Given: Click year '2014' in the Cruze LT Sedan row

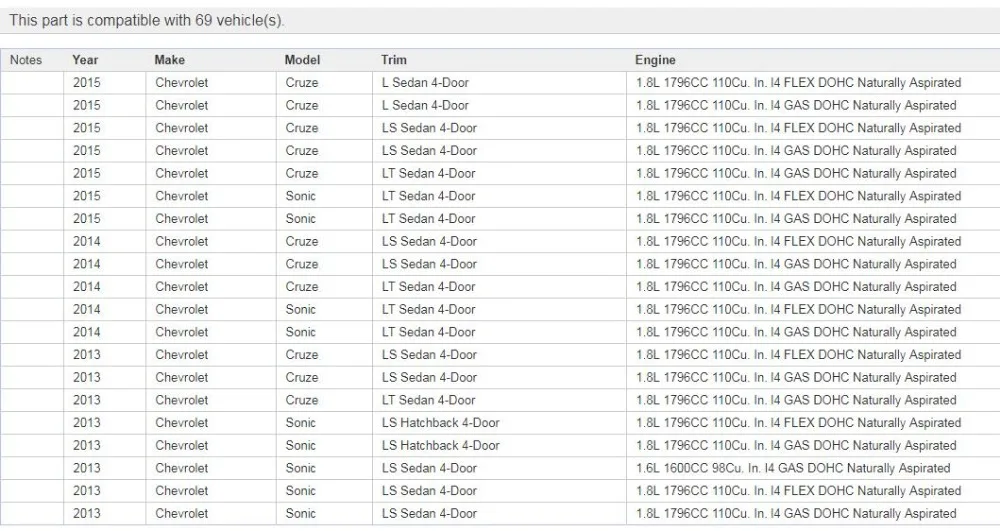Looking at the screenshot, I should coord(87,287).
